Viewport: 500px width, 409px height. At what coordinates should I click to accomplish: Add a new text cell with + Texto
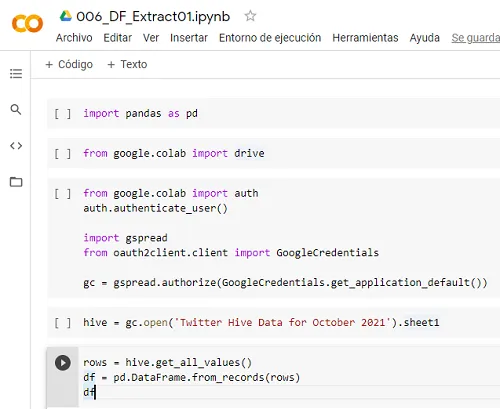pos(127,64)
